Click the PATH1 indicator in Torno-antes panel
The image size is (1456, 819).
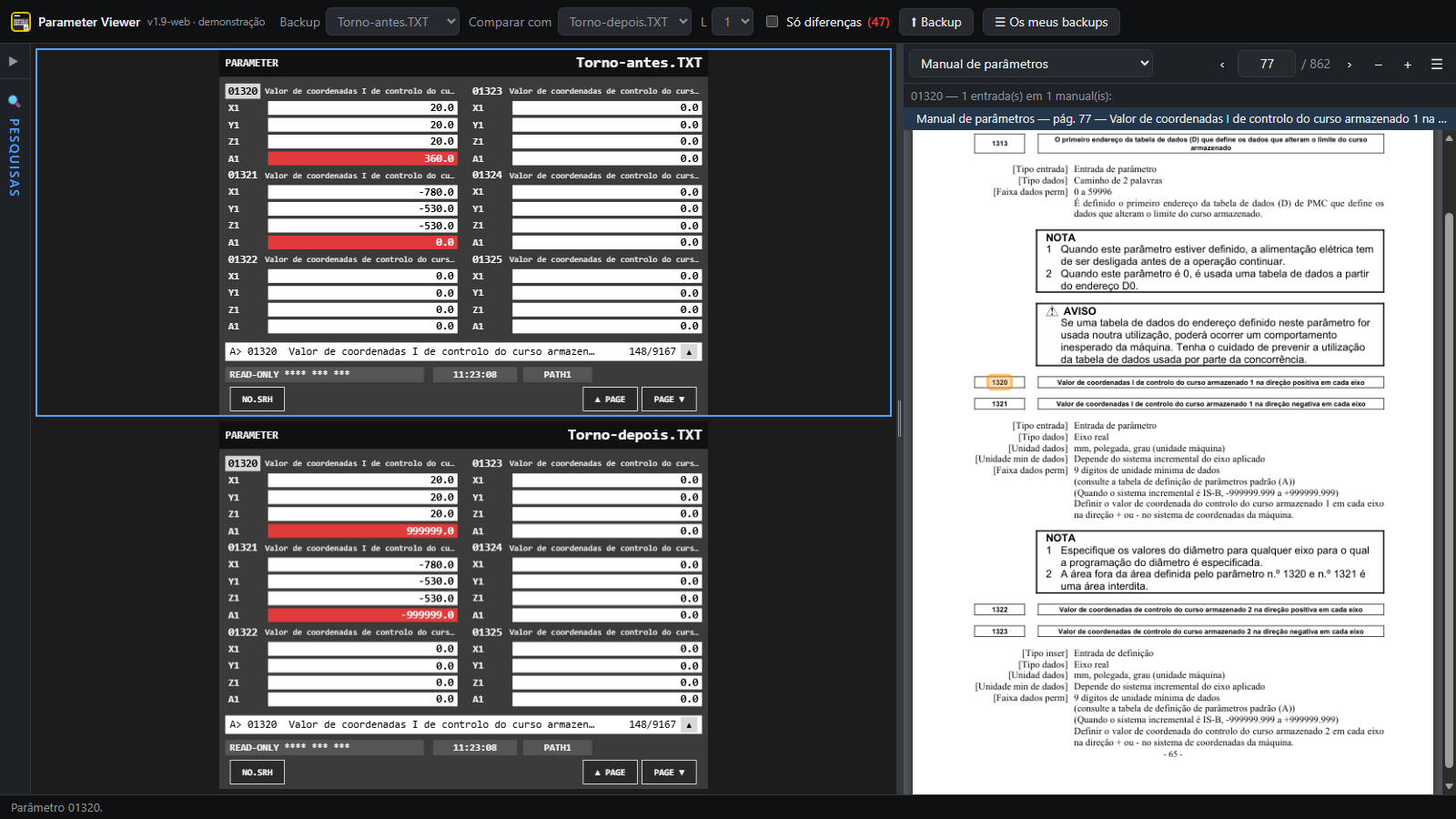point(558,375)
